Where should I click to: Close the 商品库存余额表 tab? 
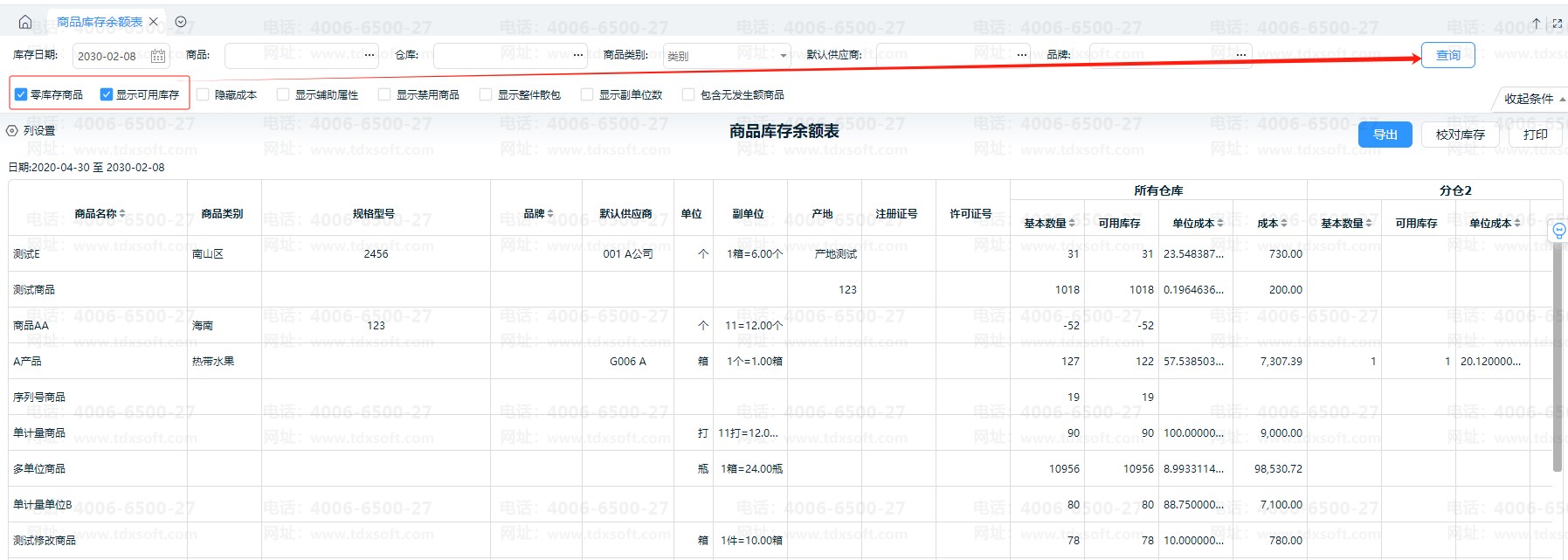point(154,22)
